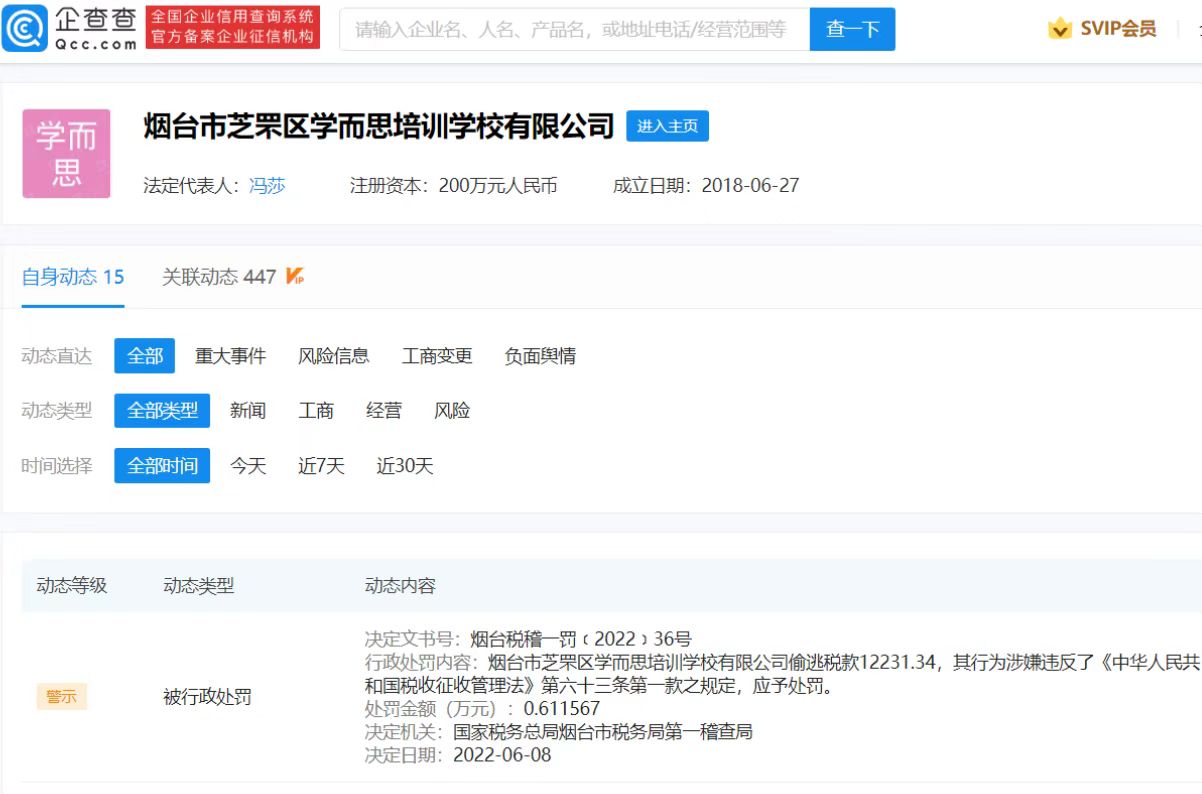Filter by 负面舆情
This screenshot has height=794, width=1202.
540,356
